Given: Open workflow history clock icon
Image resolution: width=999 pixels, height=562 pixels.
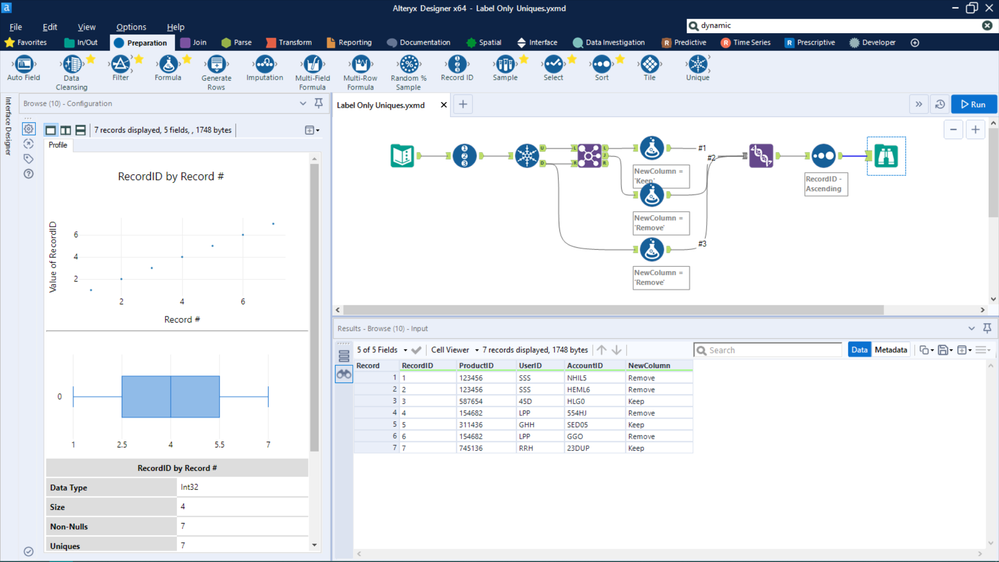Looking at the screenshot, I should coord(940,104).
